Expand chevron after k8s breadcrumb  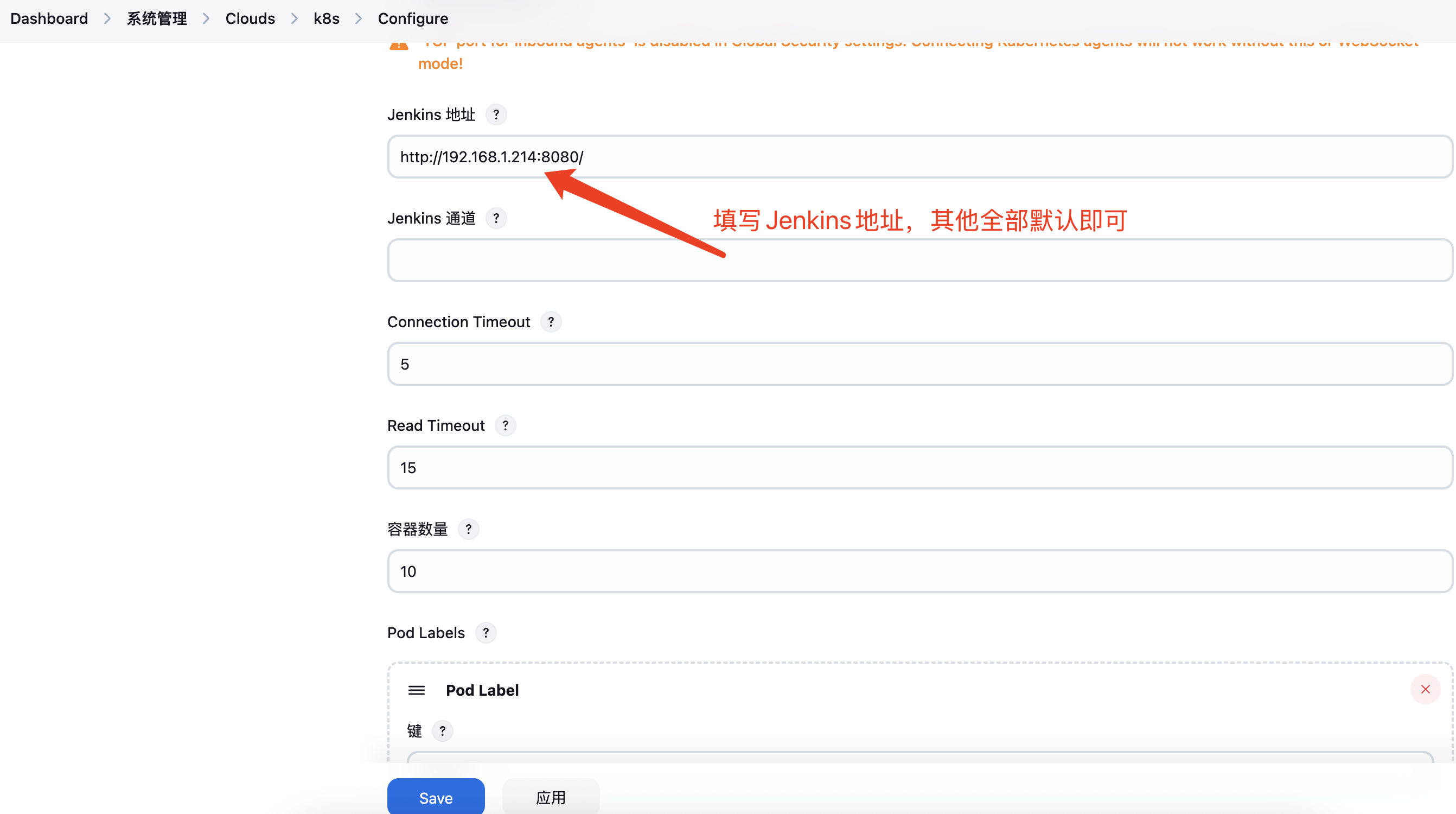tap(359, 18)
